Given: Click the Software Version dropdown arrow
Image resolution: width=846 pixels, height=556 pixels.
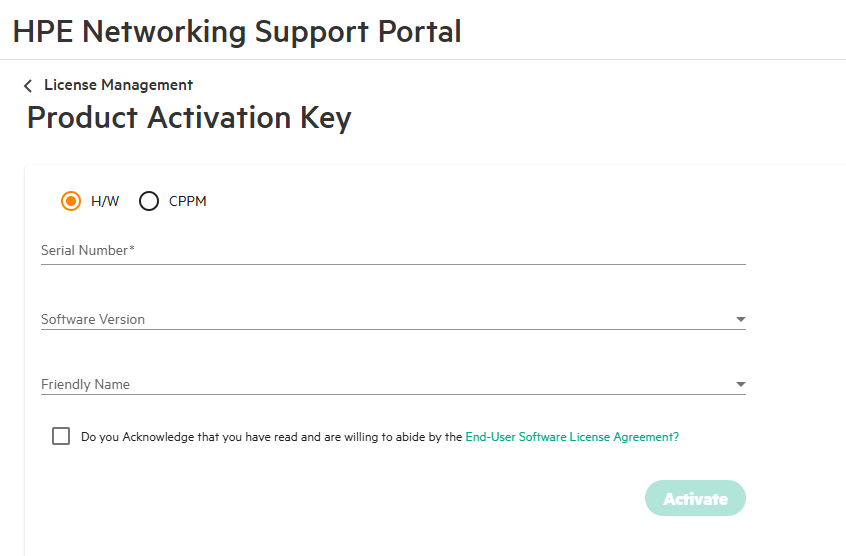Looking at the screenshot, I should click(741, 320).
